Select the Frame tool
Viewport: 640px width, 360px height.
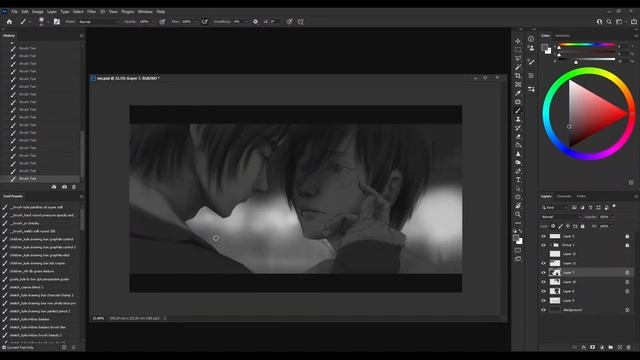tap(518, 84)
